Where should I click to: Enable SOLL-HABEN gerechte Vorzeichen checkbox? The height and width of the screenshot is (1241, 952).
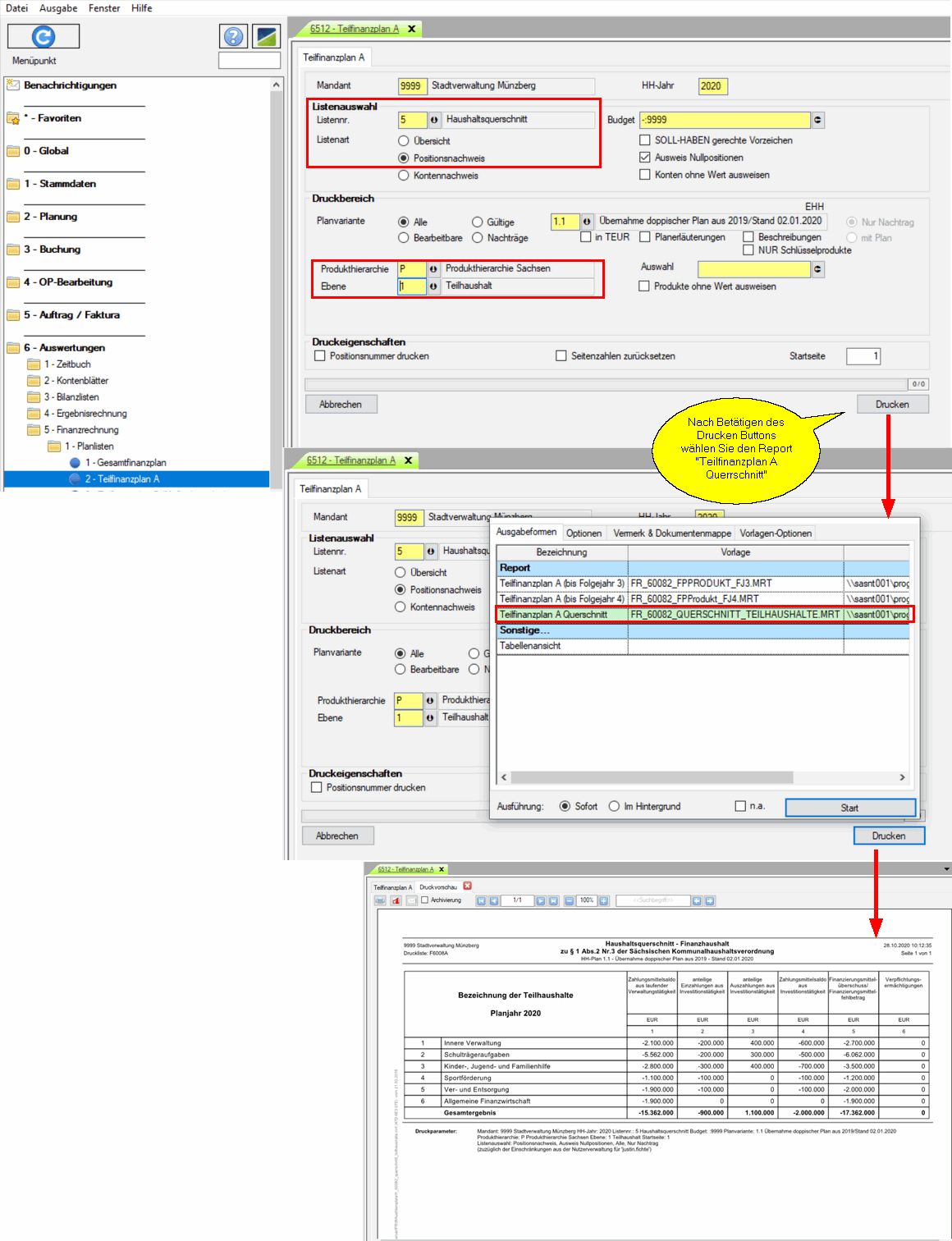[x=645, y=140]
